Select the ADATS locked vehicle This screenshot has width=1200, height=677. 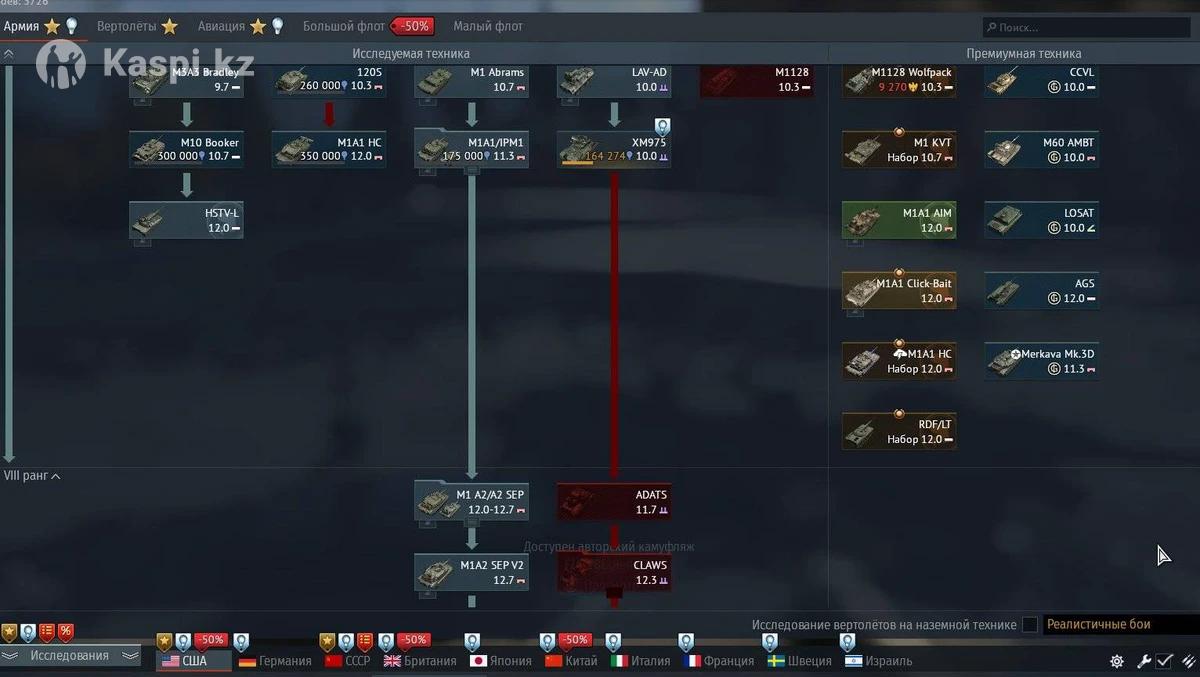pos(614,503)
